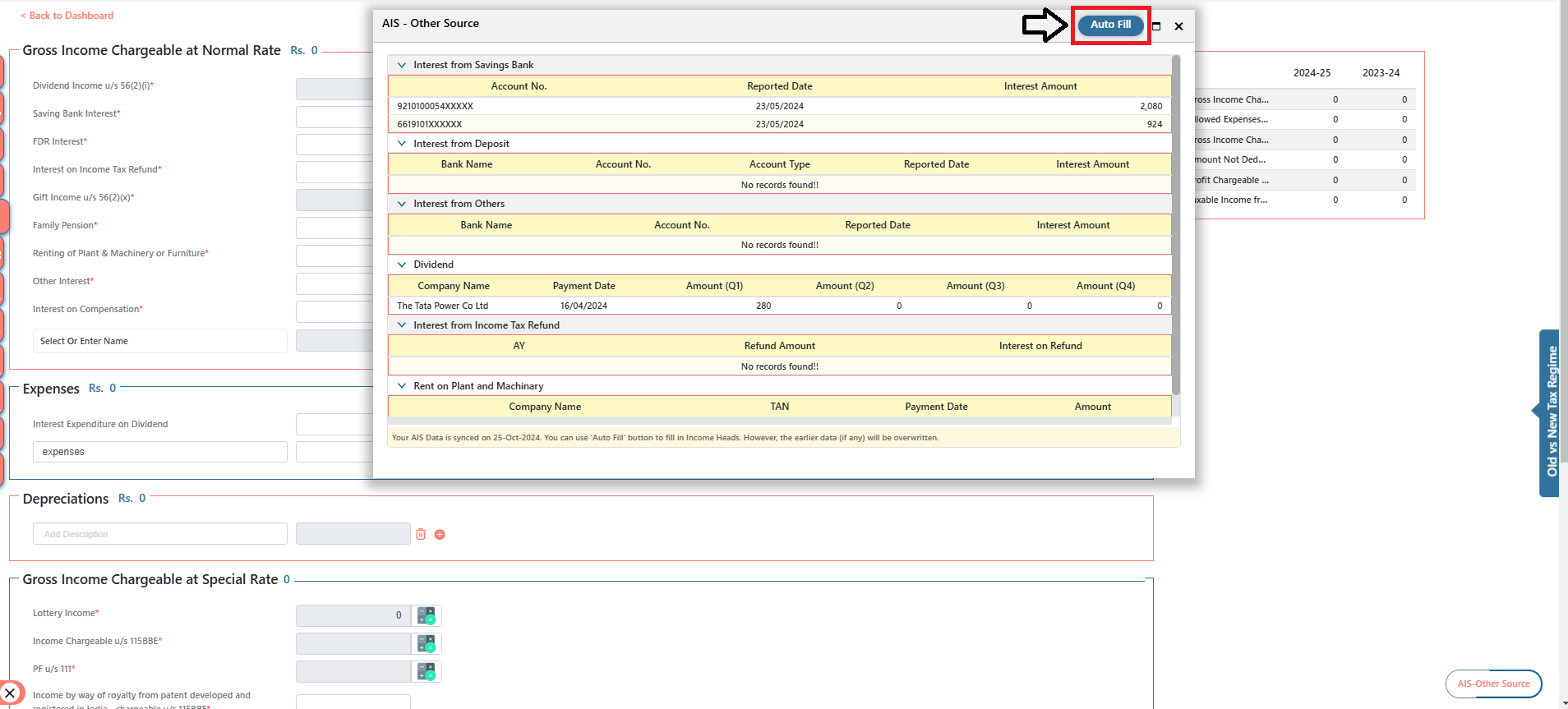
Task: Click the 2023-24 column heading
Action: 1381,73
